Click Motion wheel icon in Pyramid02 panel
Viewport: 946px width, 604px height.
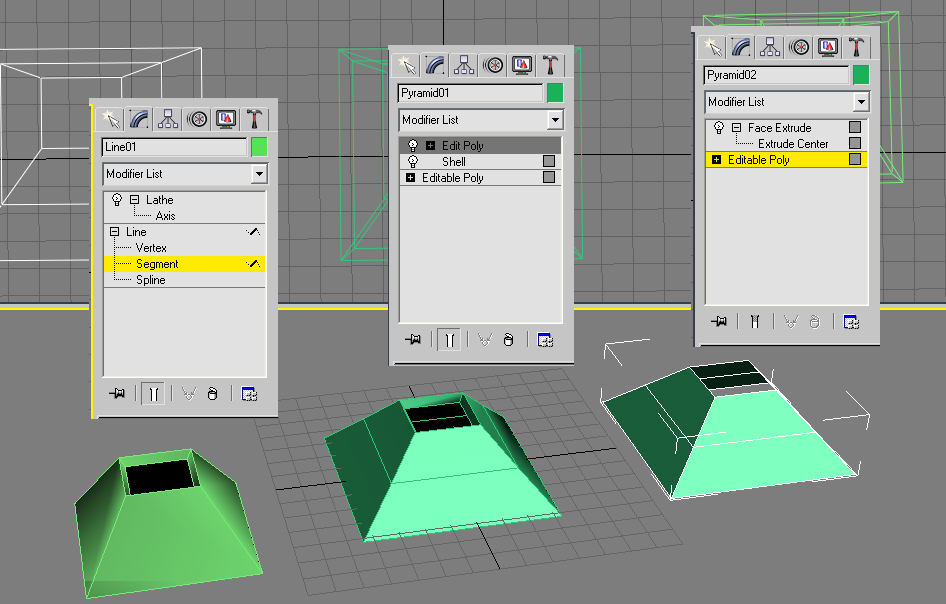tap(799, 46)
